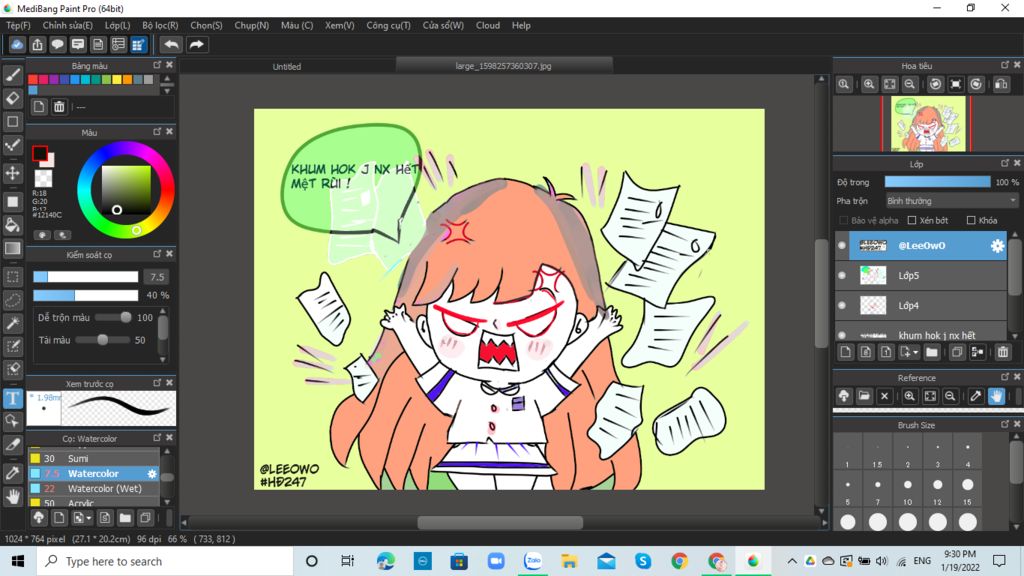Select the Sumi brush
Viewport: 1024px width, 576px height.
pos(93,458)
